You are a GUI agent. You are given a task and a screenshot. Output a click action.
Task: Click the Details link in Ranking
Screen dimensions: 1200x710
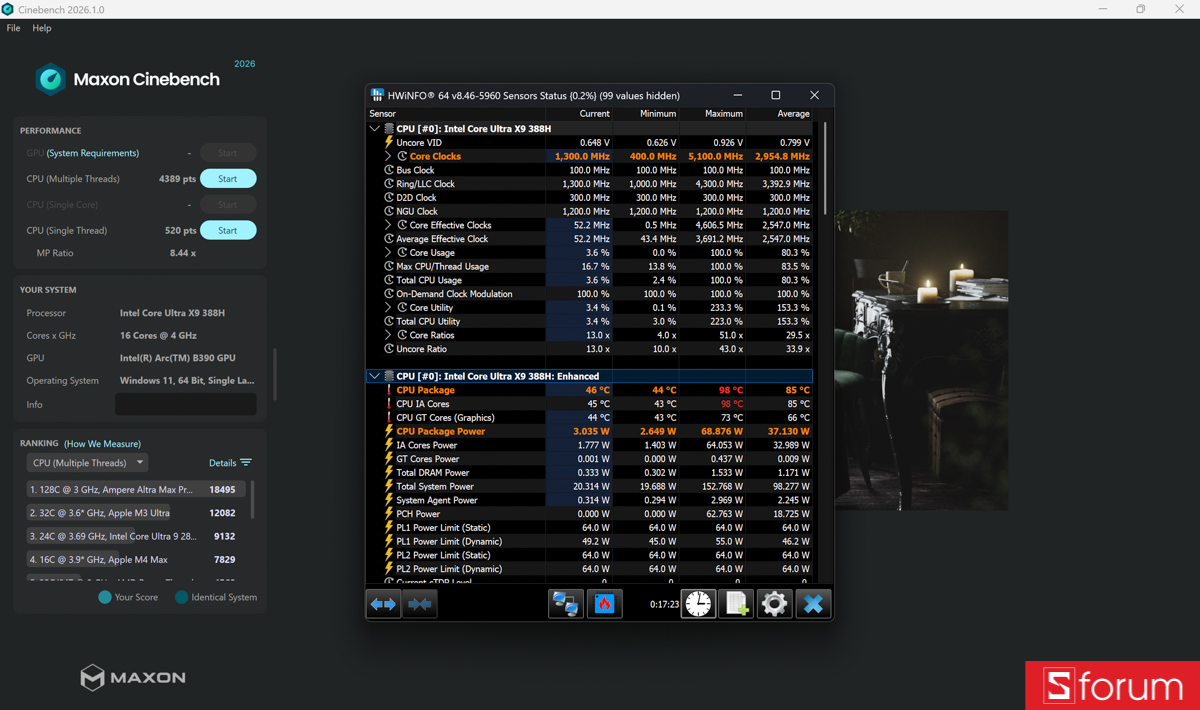222,463
